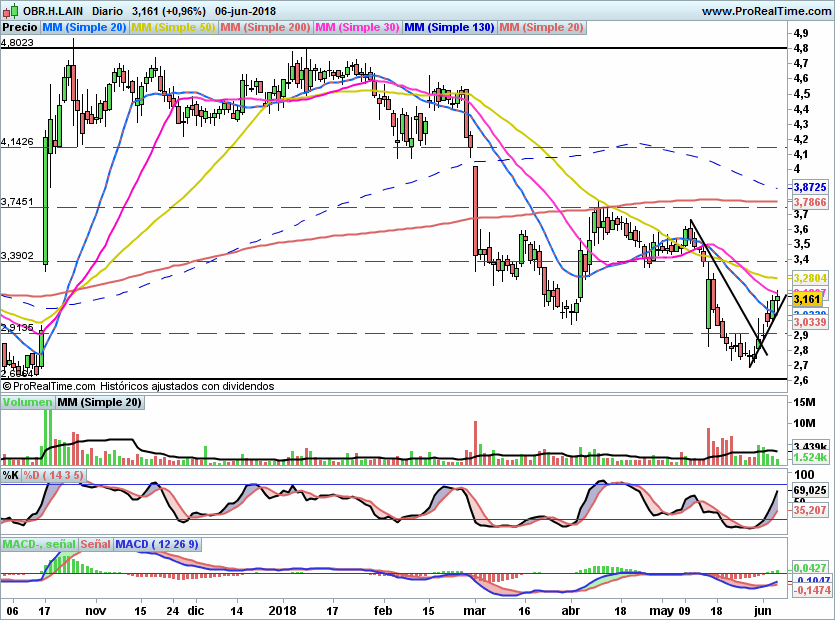This screenshot has width=835, height=620.
Task: Select the blue MM (Simple 20) price label
Action: (x=84, y=27)
